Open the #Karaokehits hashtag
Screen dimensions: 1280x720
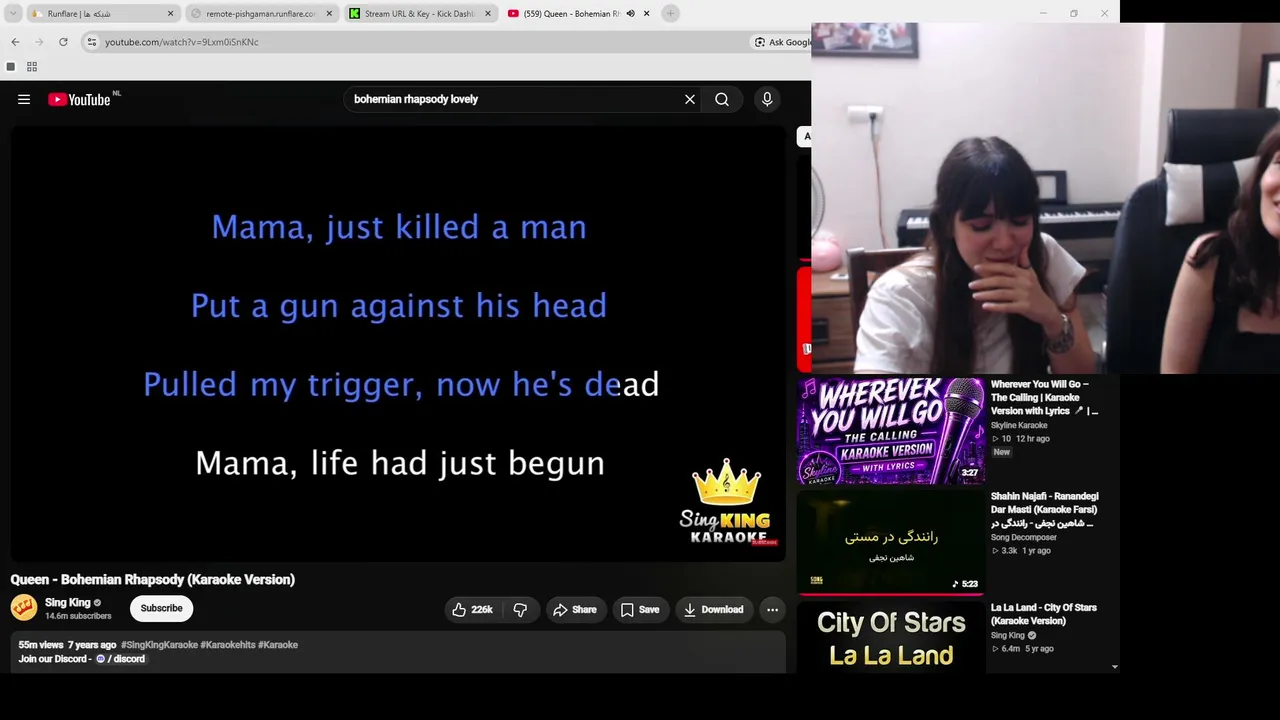(x=227, y=645)
